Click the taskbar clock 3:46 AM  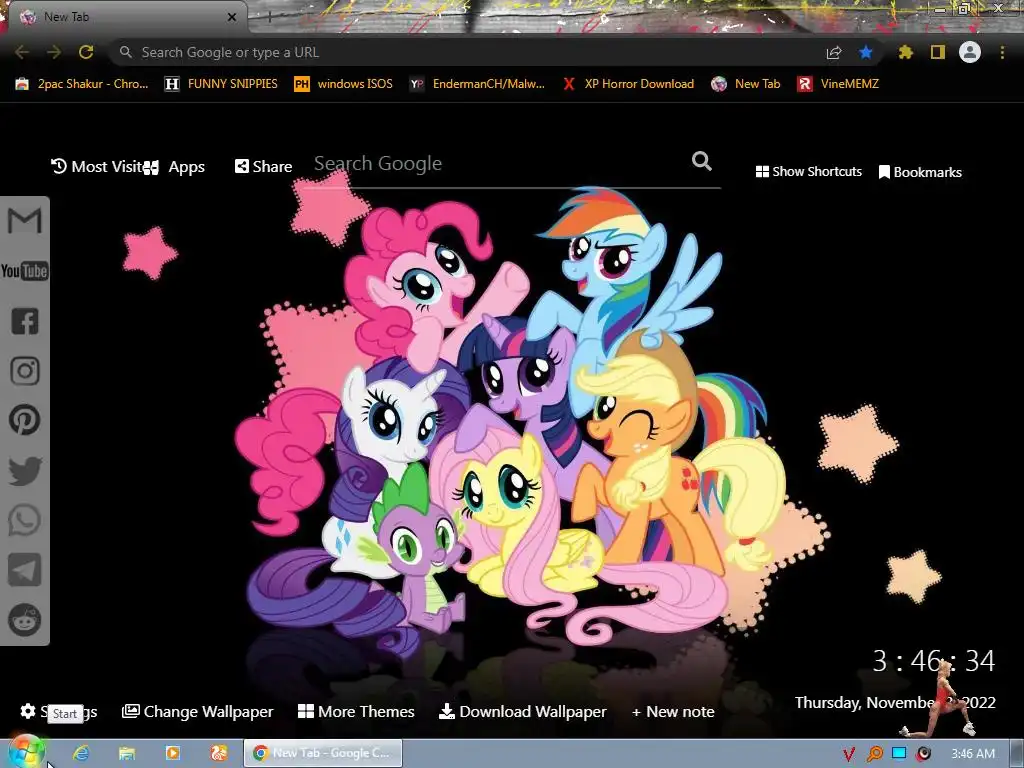tap(973, 754)
